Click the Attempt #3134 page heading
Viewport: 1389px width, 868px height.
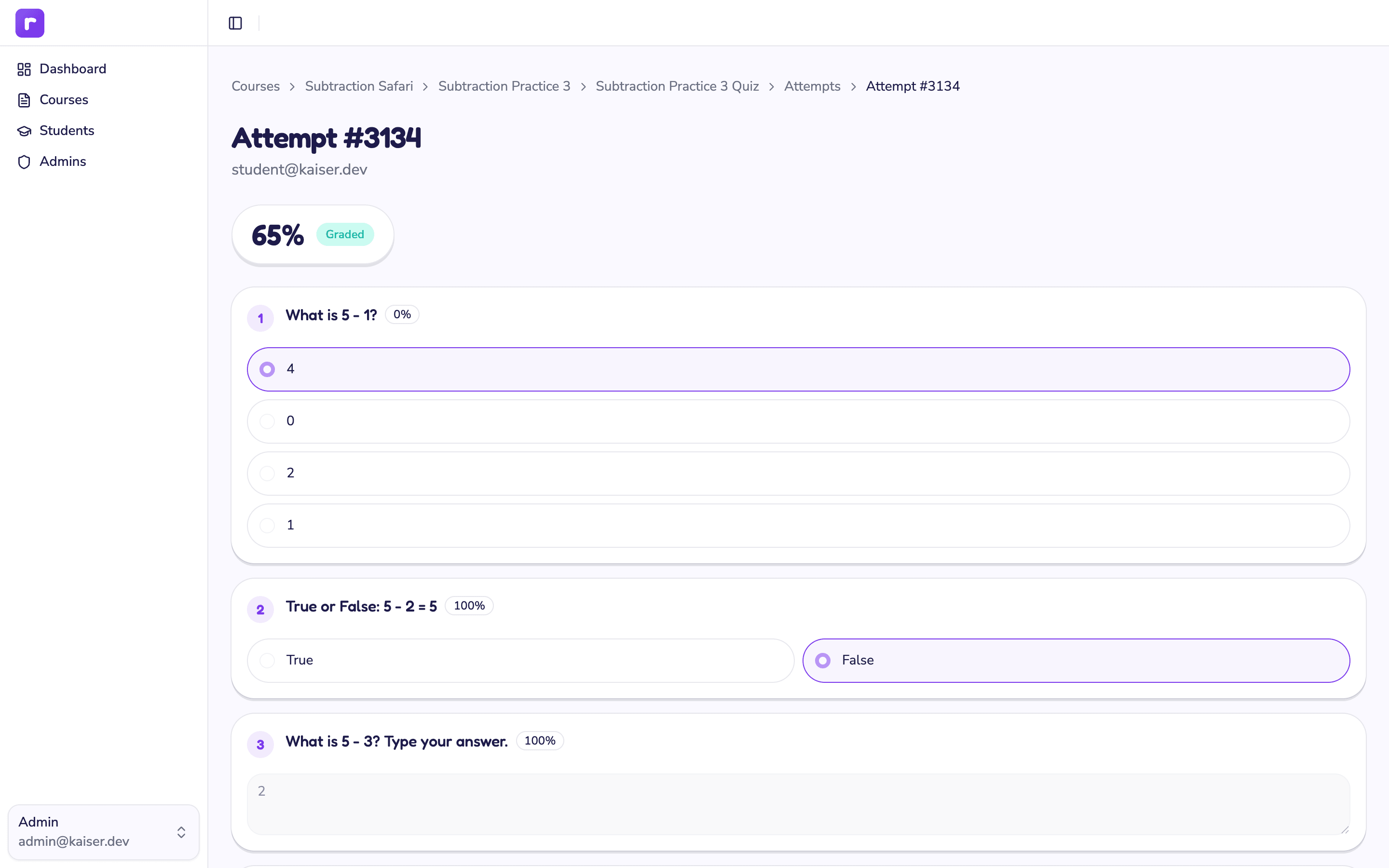326,138
